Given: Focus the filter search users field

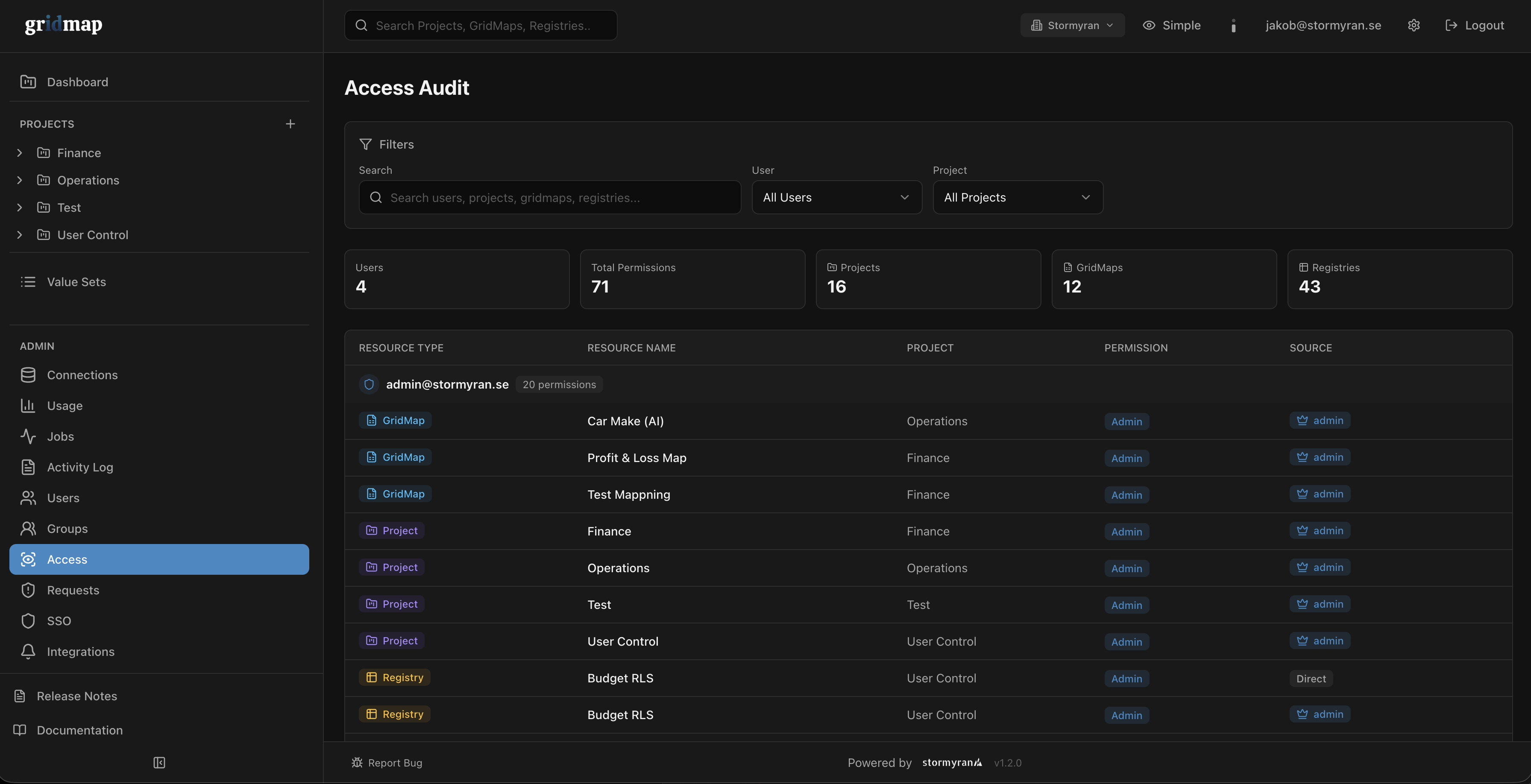Looking at the screenshot, I should coord(550,197).
